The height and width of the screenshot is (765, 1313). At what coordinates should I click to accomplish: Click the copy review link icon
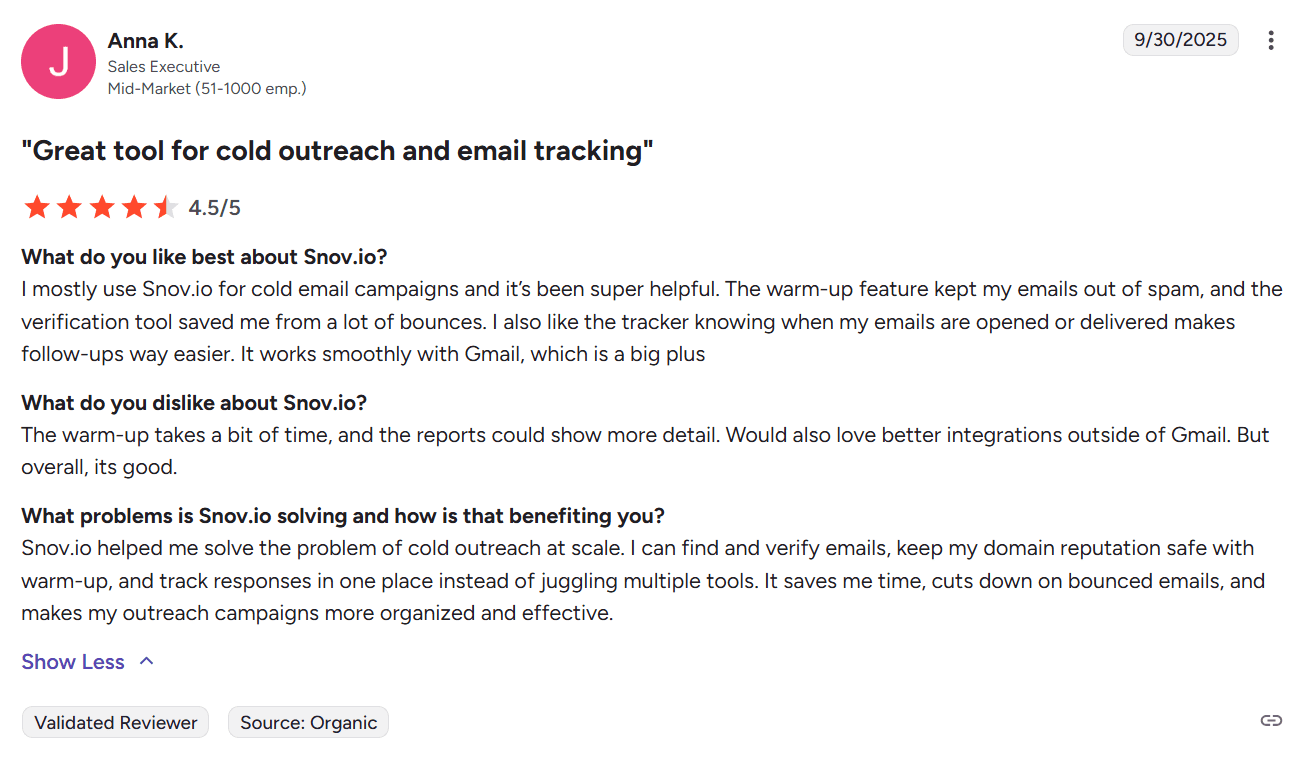(1270, 720)
